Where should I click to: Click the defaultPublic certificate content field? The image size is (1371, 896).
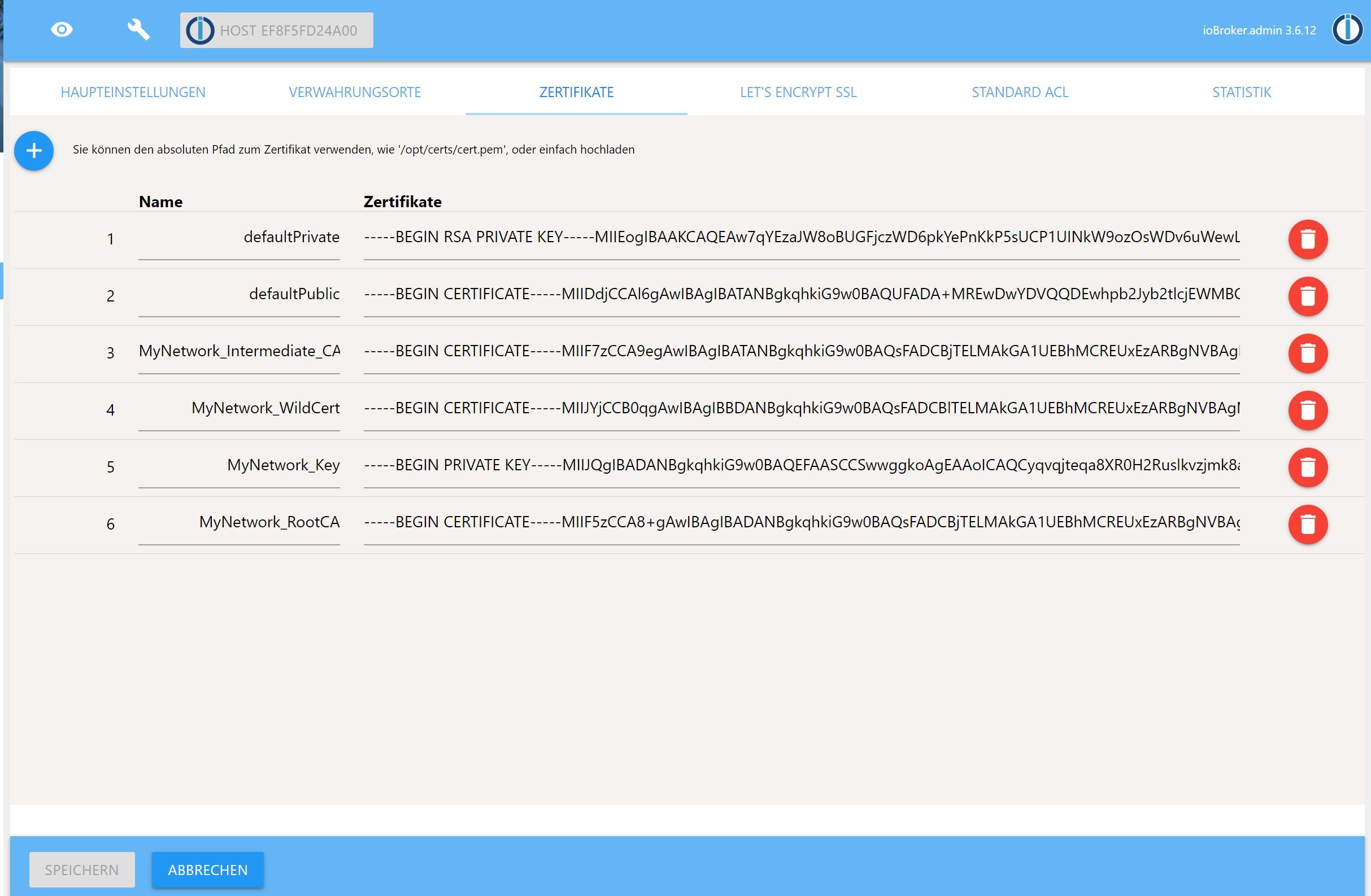click(x=801, y=295)
